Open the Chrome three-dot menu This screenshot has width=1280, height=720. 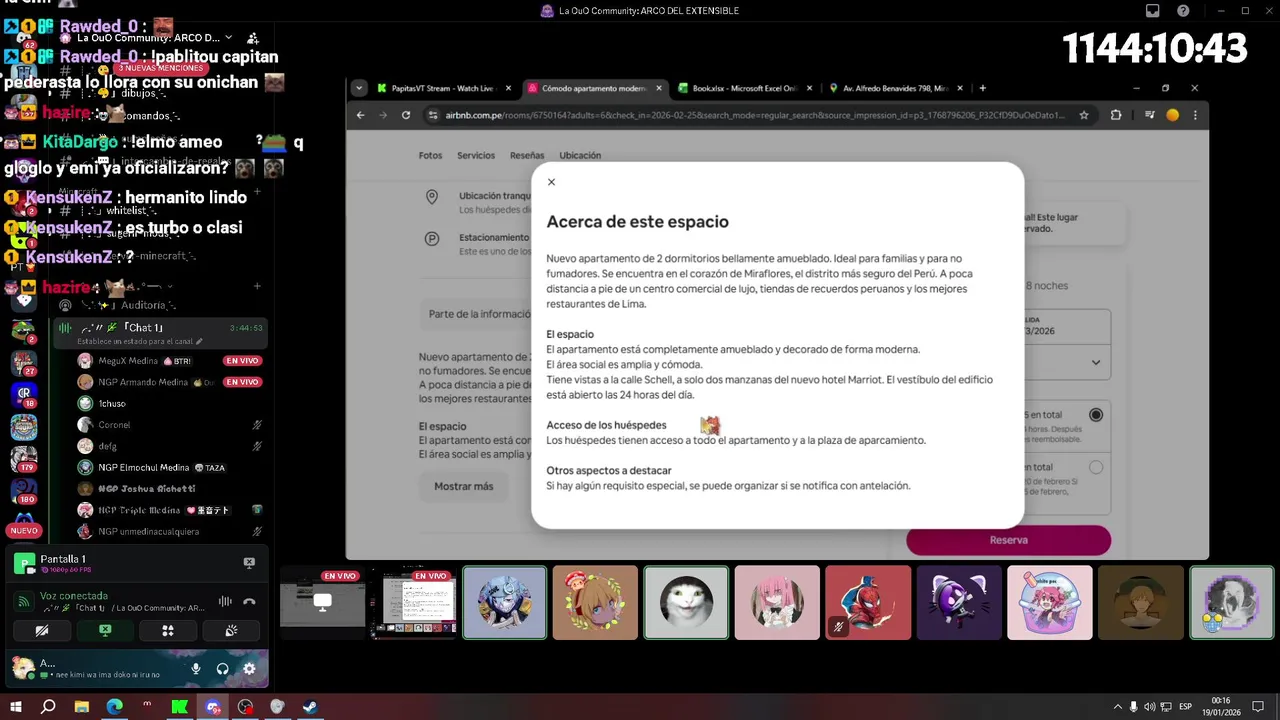click(1195, 115)
